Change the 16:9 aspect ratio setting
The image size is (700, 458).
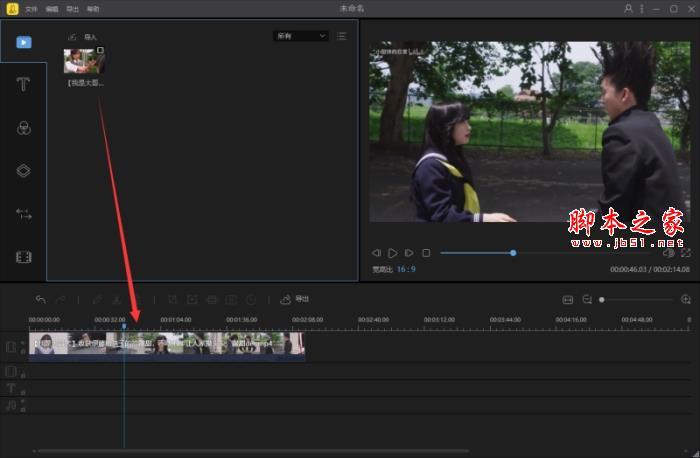[x=406, y=269]
